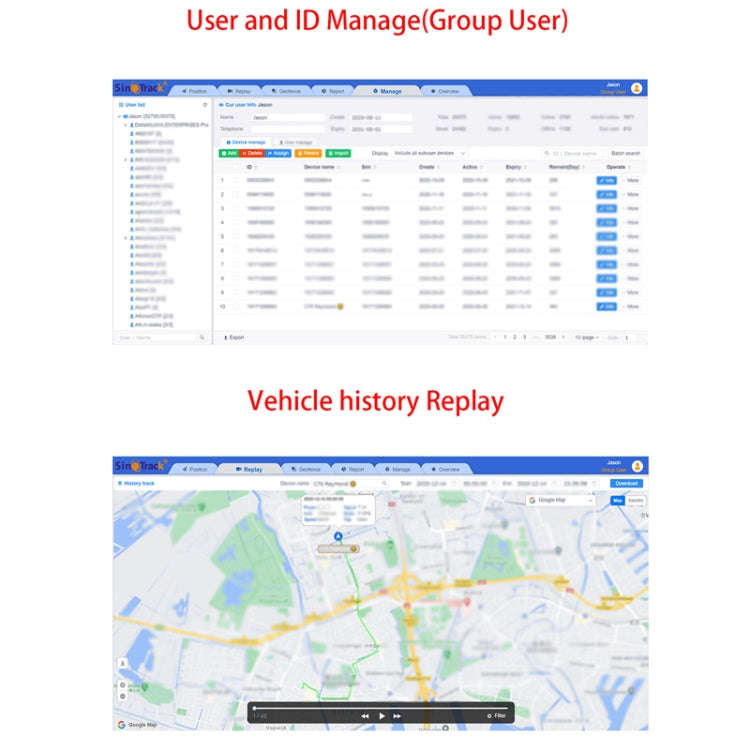Viewport: 750px width, 750px height.
Task: Open the Display include subuser devices dropdown
Action: (430, 153)
